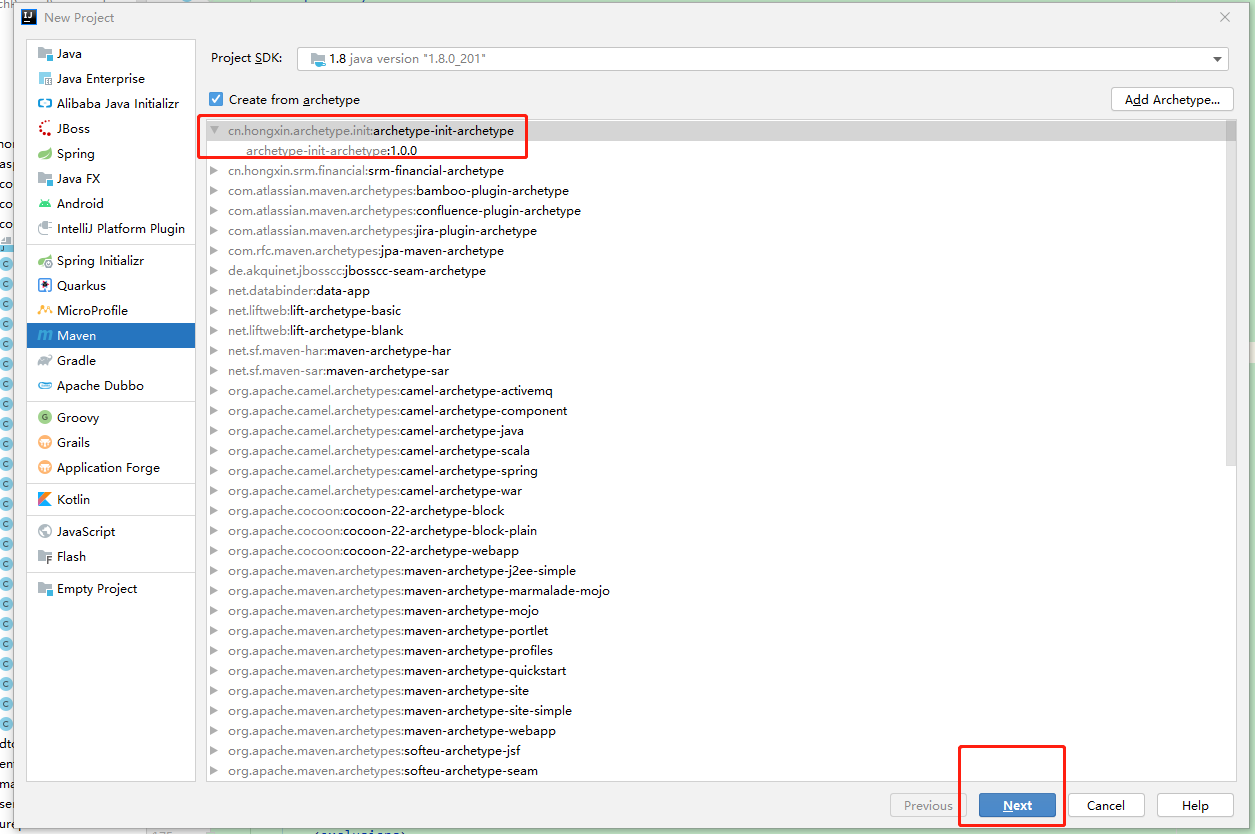Expand the maven-archetype-webapp node
This screenshot has height=834, width=1255.
pyautogui.click(x=214, y=731)
